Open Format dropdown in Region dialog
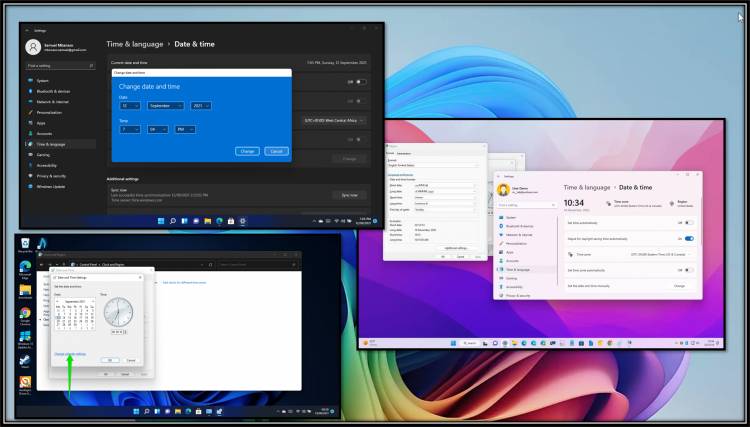The height and width of the screenshot is (427, 750). pyautogui.click(x=433, y=165)
